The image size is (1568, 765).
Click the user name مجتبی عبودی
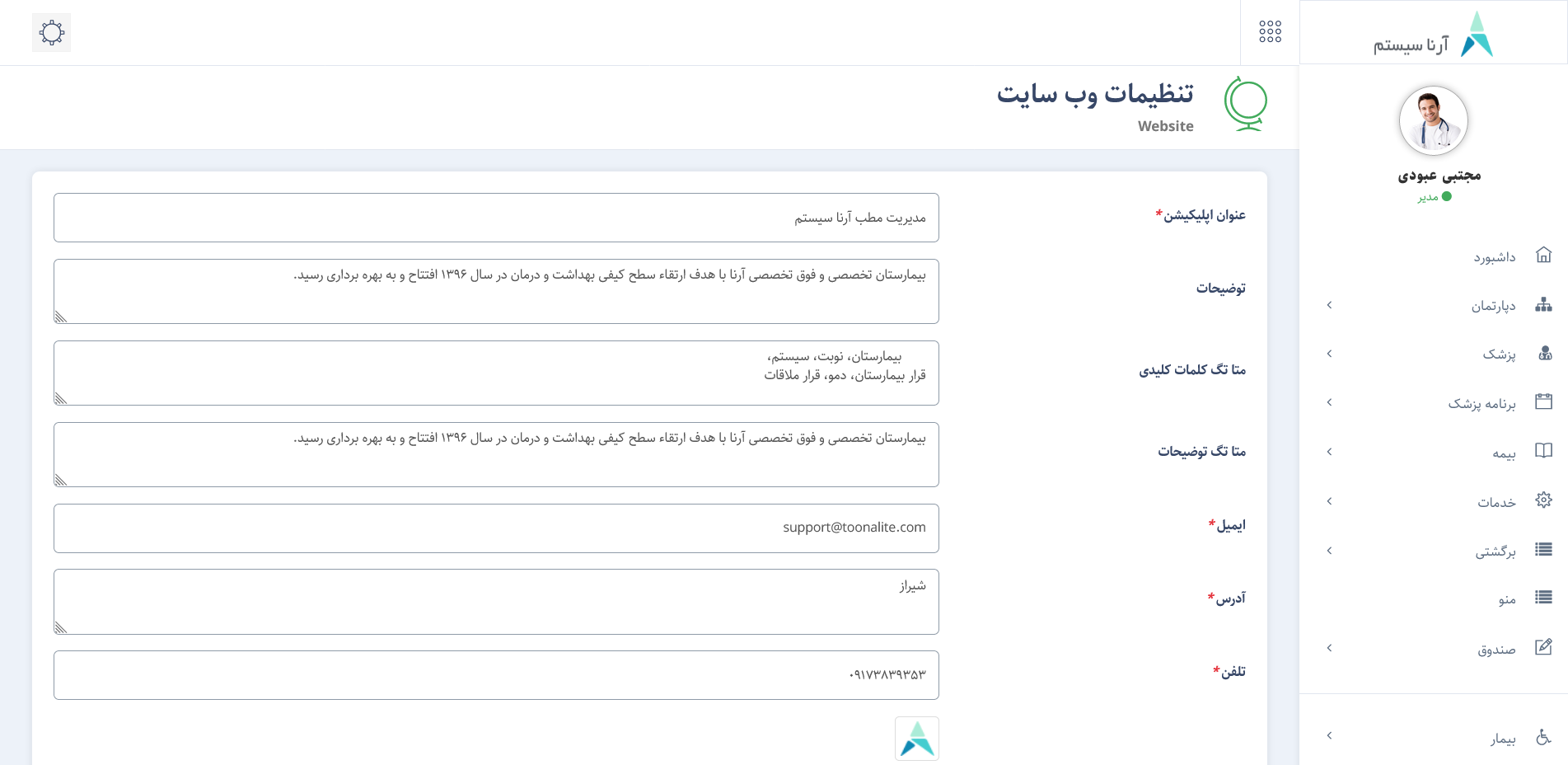[1439, 176]
